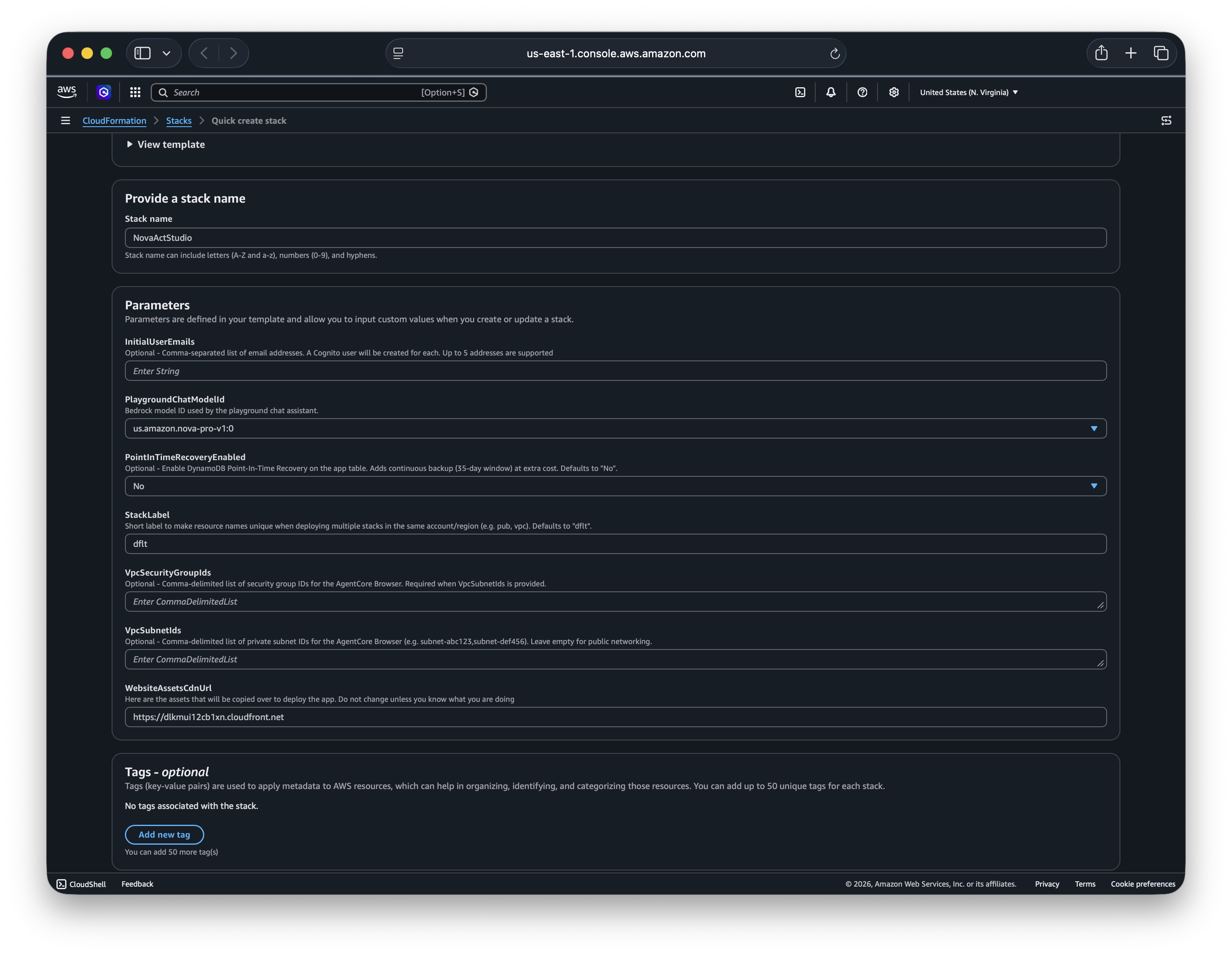The height and width of the screenshot is (956, 1232).
Task: Click the search magnifier icon
Action: [x=163, y=93]
